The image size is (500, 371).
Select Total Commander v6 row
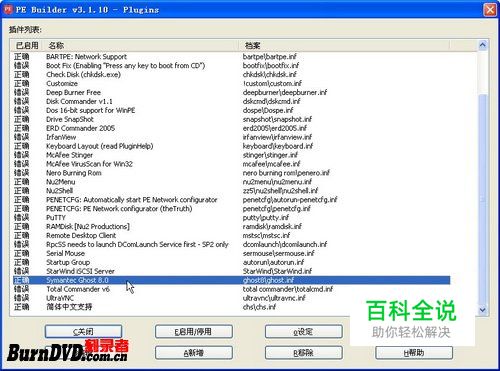point(232,289)
